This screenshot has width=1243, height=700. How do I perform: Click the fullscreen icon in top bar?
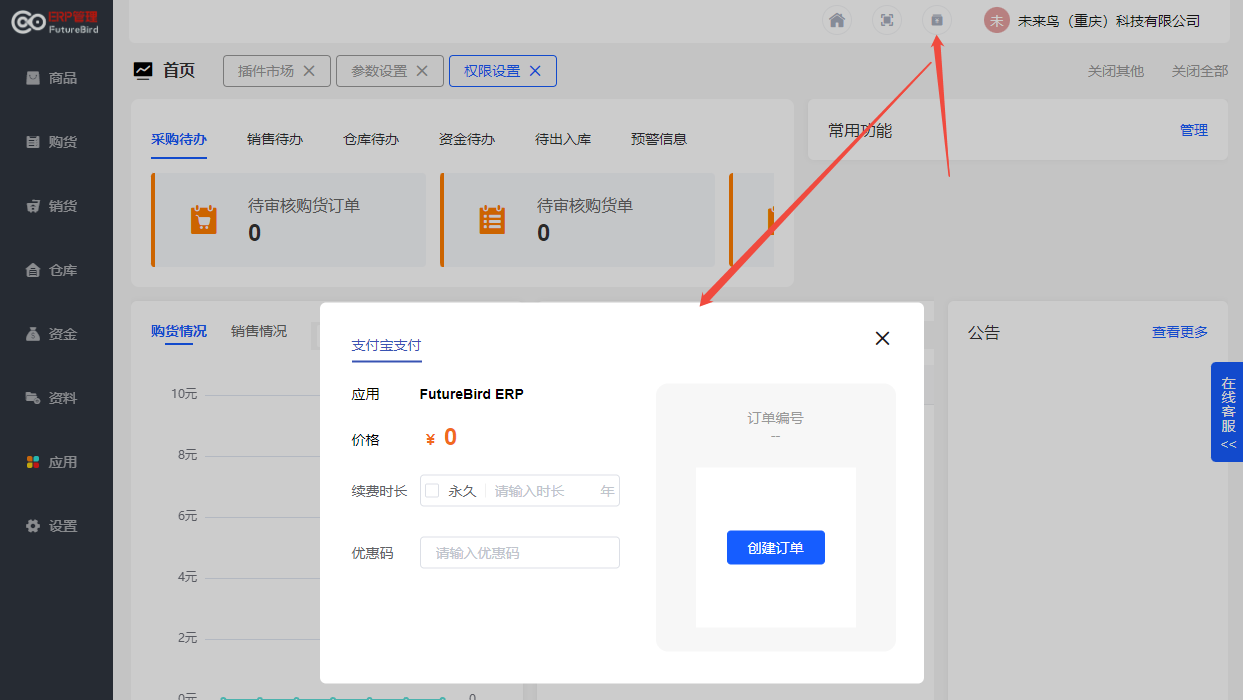click(886, 20)
